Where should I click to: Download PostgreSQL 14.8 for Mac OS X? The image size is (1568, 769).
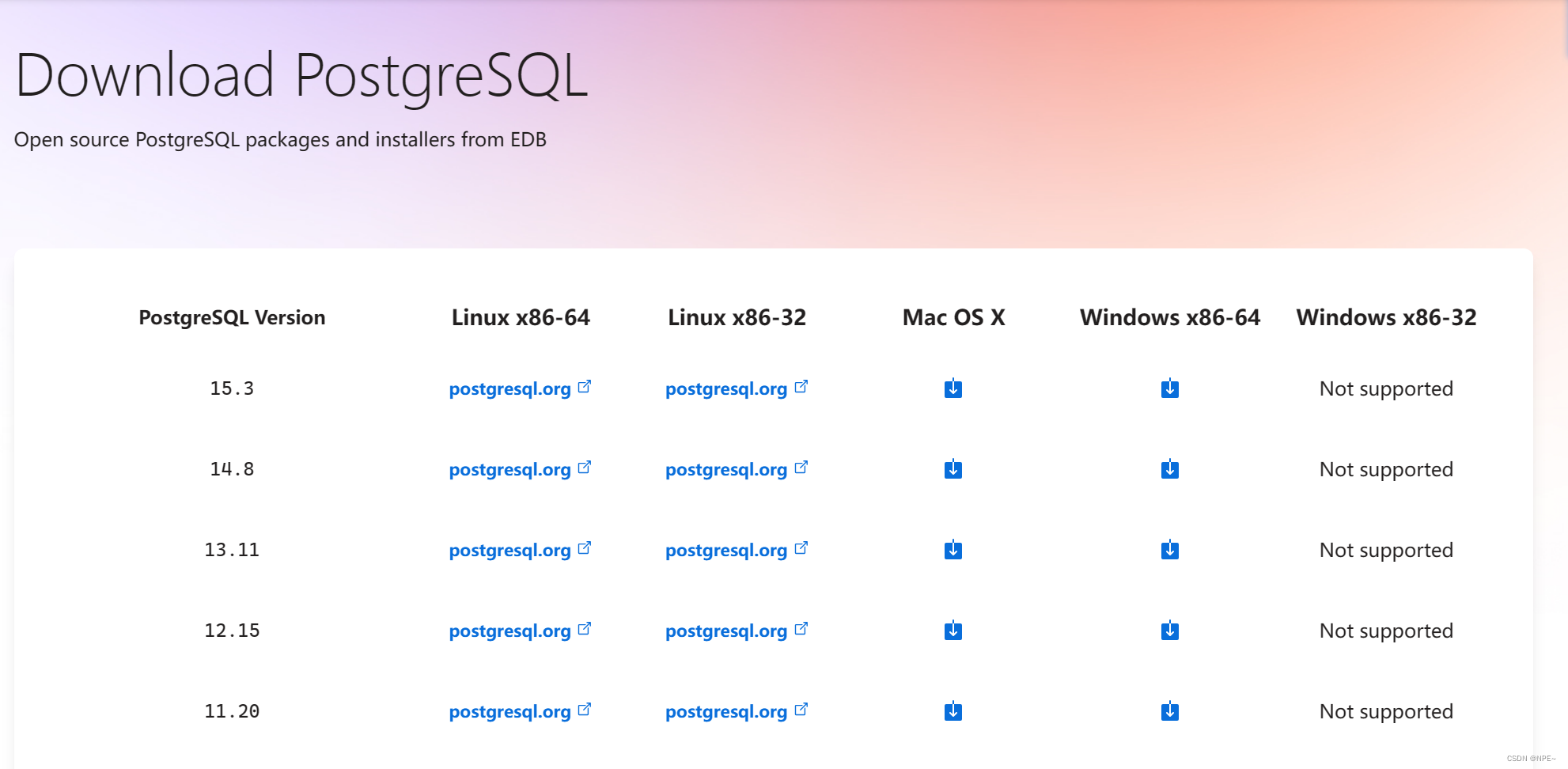point(953,469)
